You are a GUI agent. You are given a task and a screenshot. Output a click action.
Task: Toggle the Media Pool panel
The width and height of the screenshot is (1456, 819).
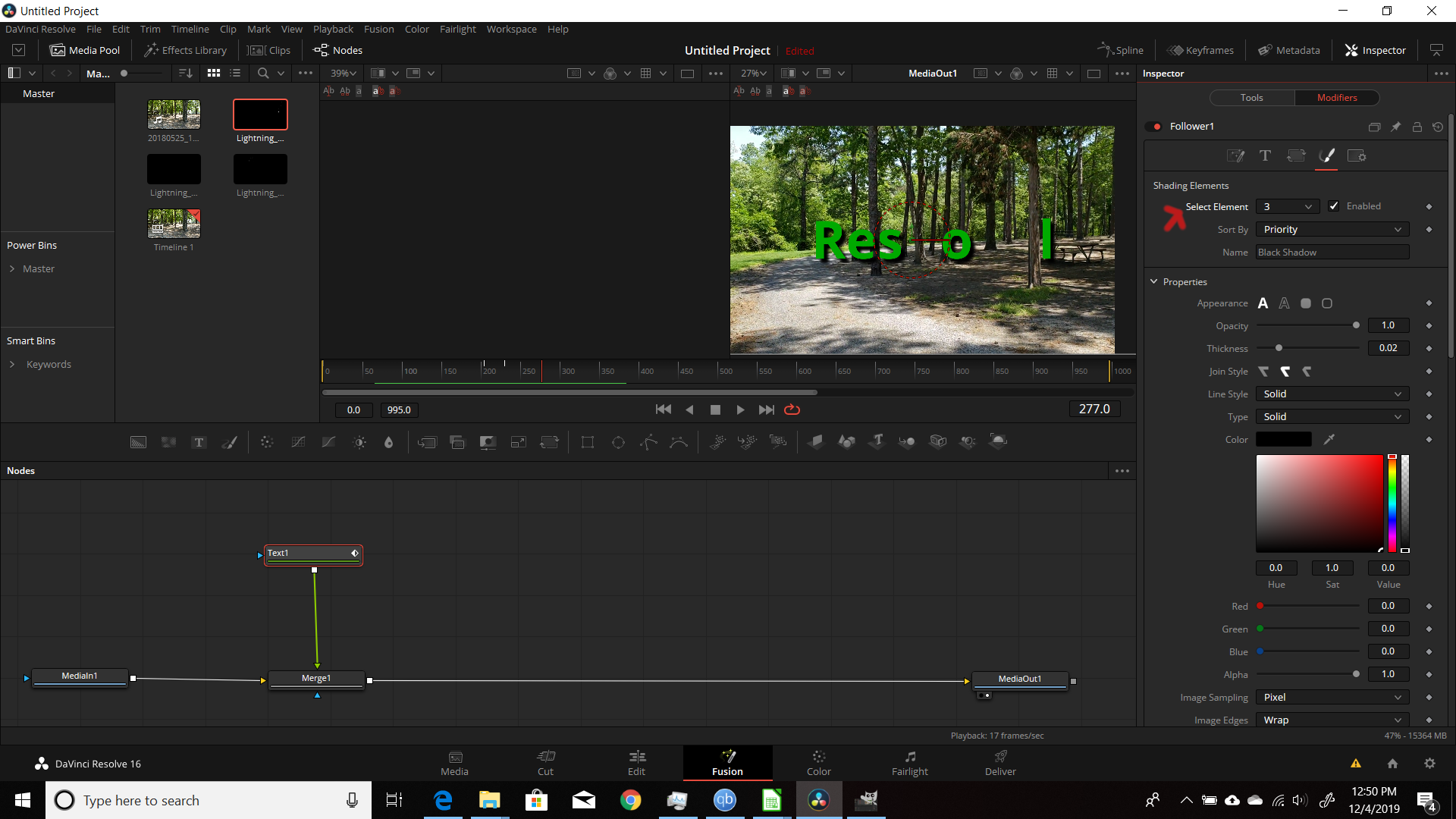85,50
